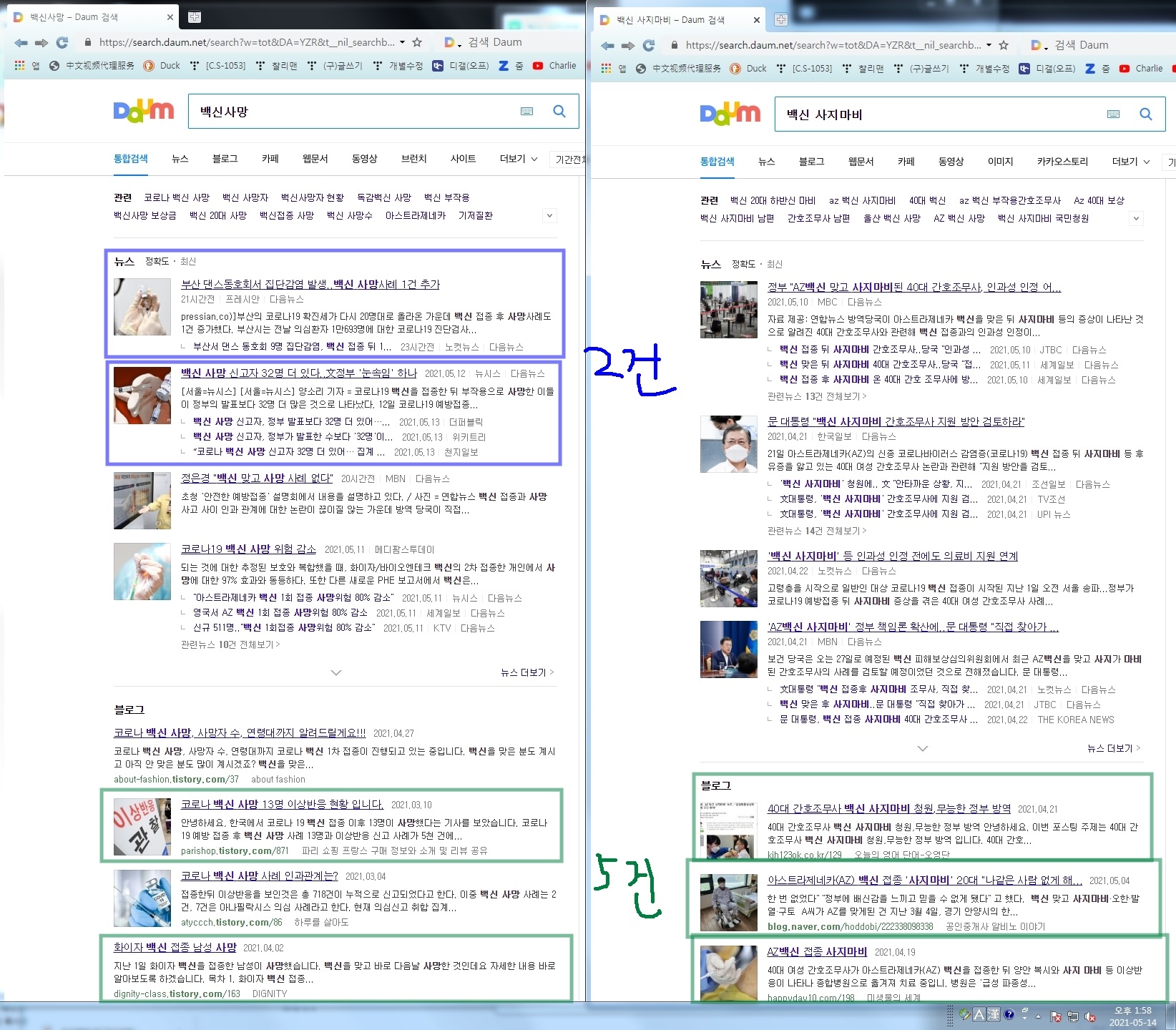Screen dimensions: 1176x1030
Task: Open blog post AZ백신 접종 사지마비
Action: coord(817,951)
